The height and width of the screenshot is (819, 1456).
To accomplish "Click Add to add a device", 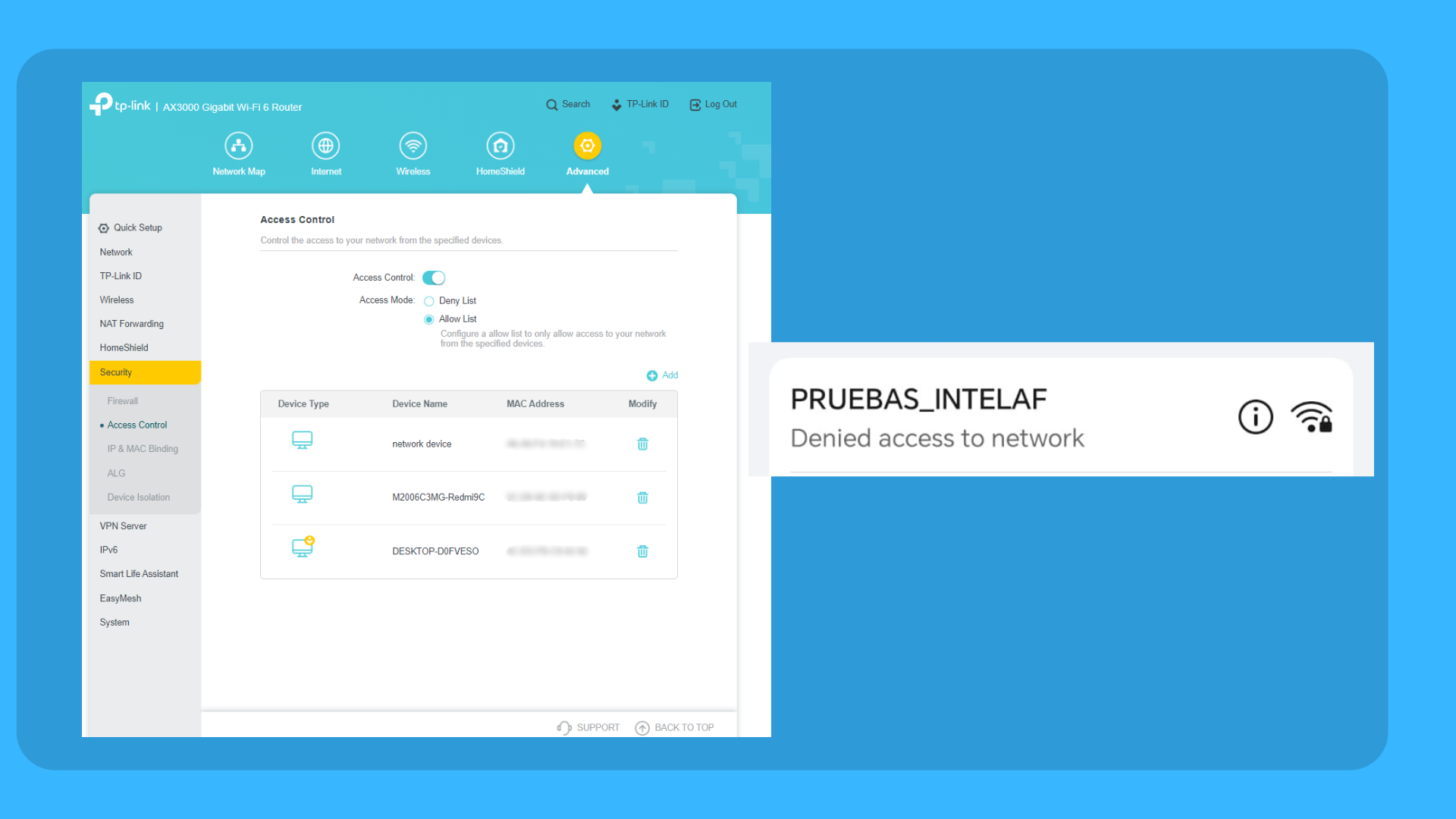I will [x=663, y=375].
